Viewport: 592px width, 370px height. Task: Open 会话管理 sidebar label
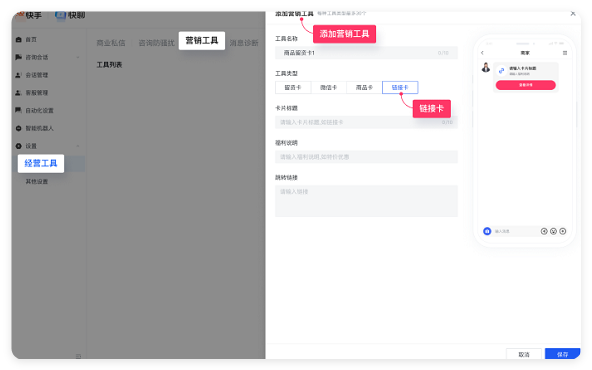(37, 75)
